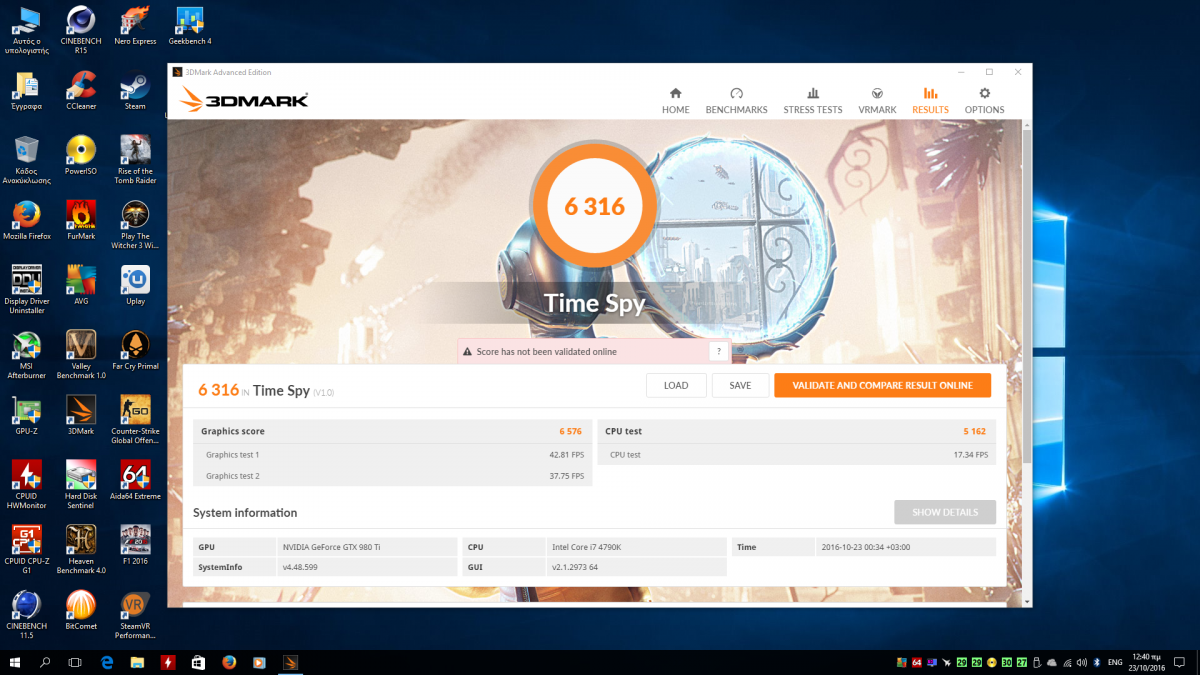
Task: Select the Intel Core i7 4790K text
Action: [588, 547]
